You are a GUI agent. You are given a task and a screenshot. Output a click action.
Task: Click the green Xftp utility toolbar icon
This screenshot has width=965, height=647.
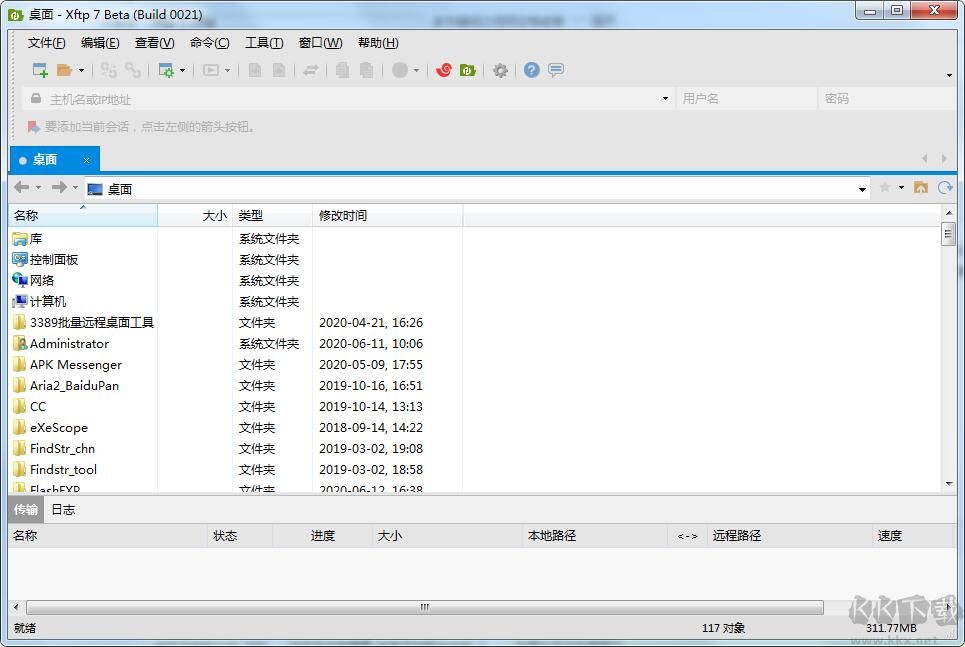[x=468, y=70]
